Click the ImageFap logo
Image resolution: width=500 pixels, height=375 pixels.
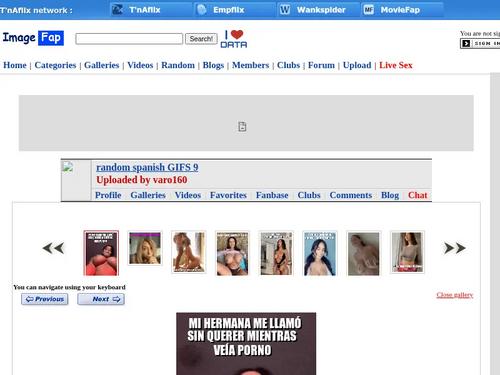(x=33, y=38)
